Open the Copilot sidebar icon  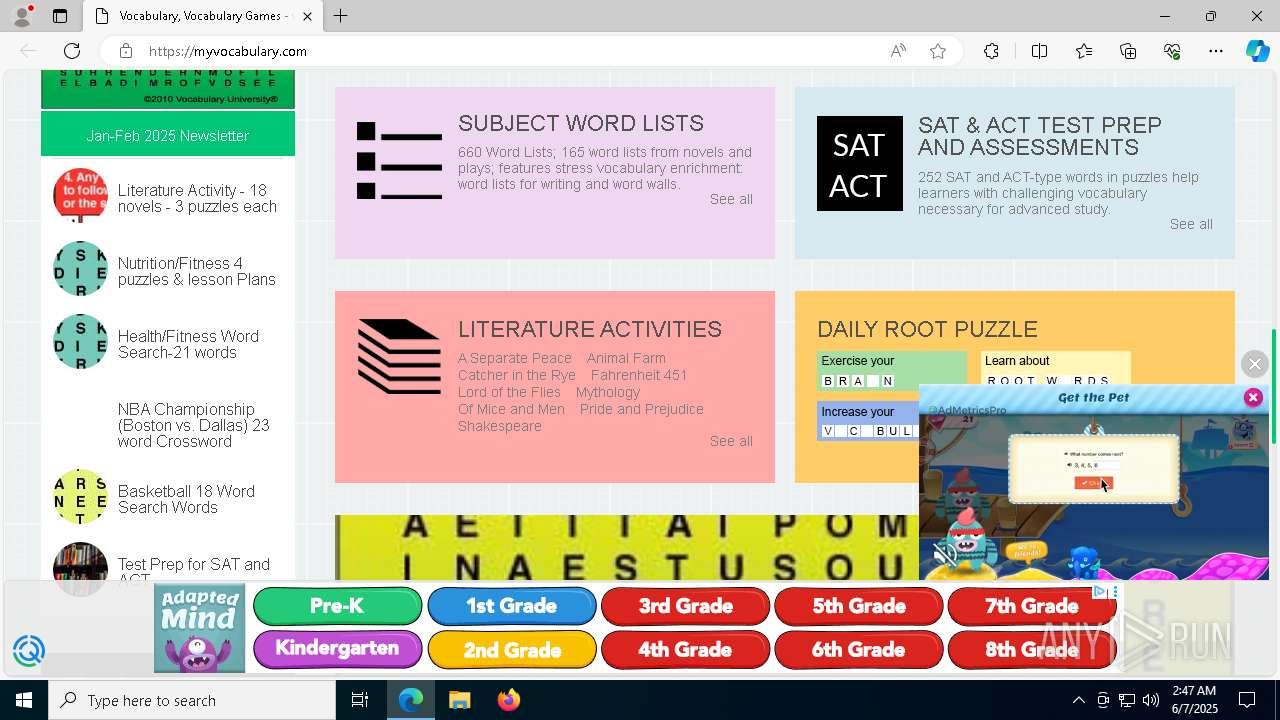click(x=1257, y=51)
